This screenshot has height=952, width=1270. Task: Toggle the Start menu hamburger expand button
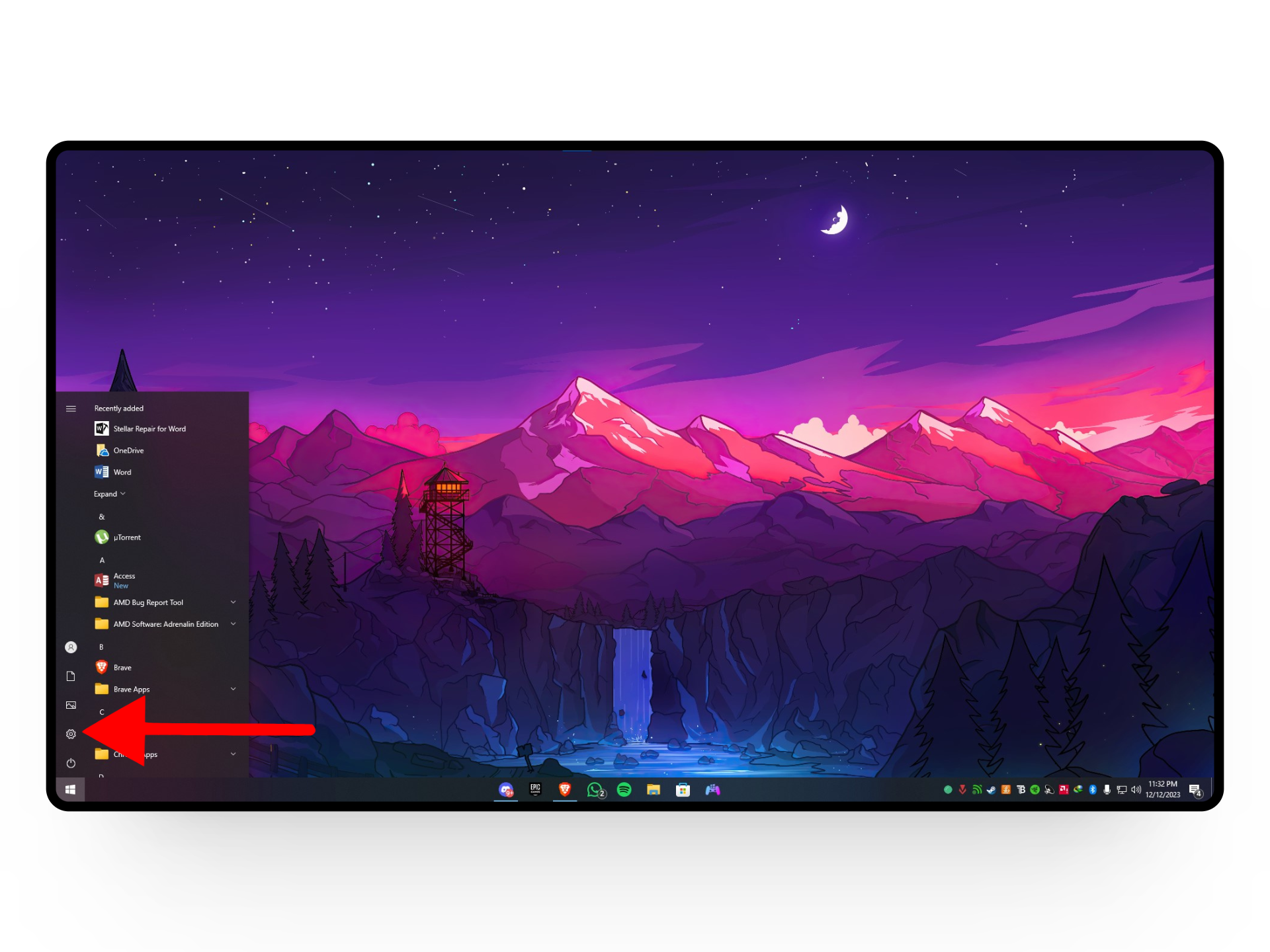(71, 409)
